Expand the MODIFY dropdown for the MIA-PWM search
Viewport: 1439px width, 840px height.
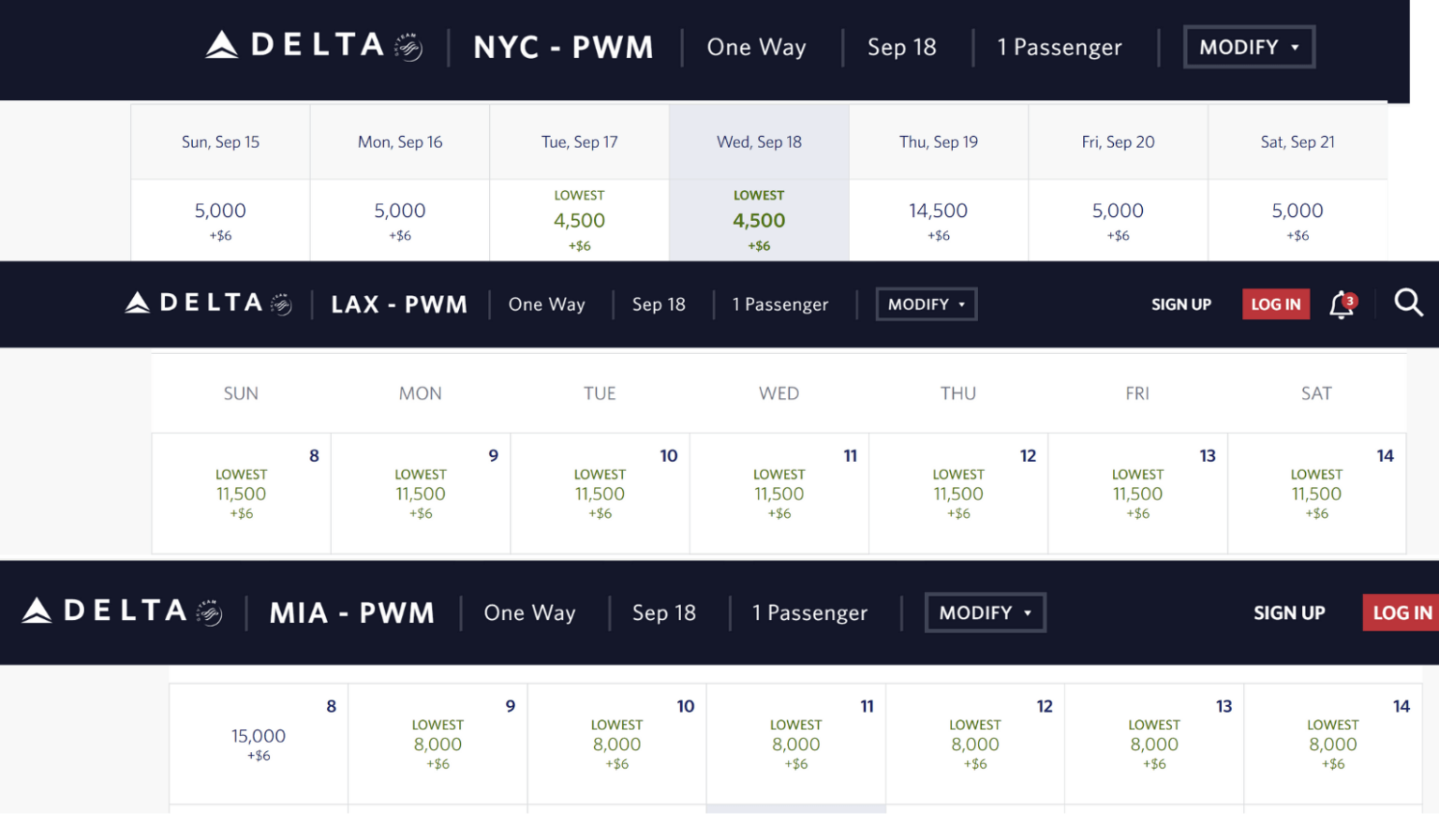[985, 612]
